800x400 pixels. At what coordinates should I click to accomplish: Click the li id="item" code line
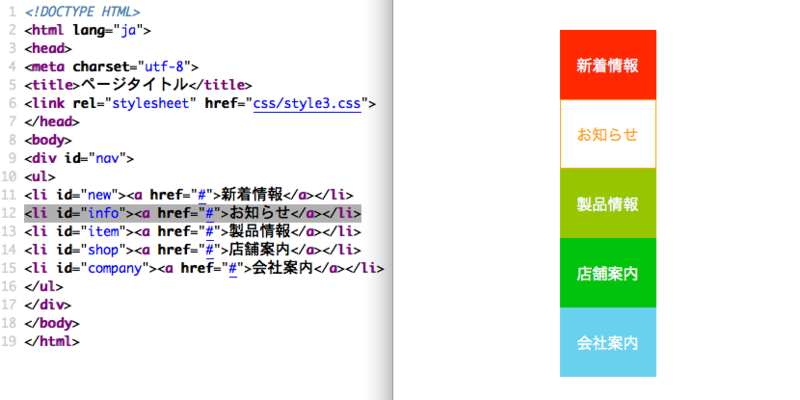[193, 232]
